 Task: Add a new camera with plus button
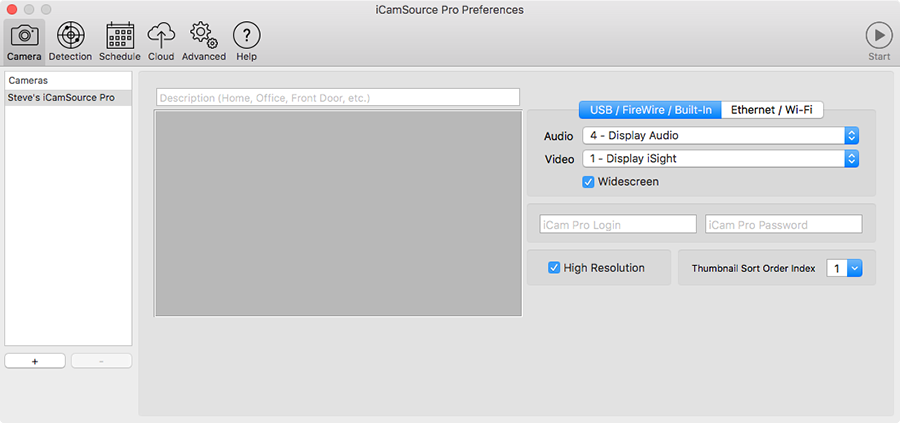coord(35,361)
